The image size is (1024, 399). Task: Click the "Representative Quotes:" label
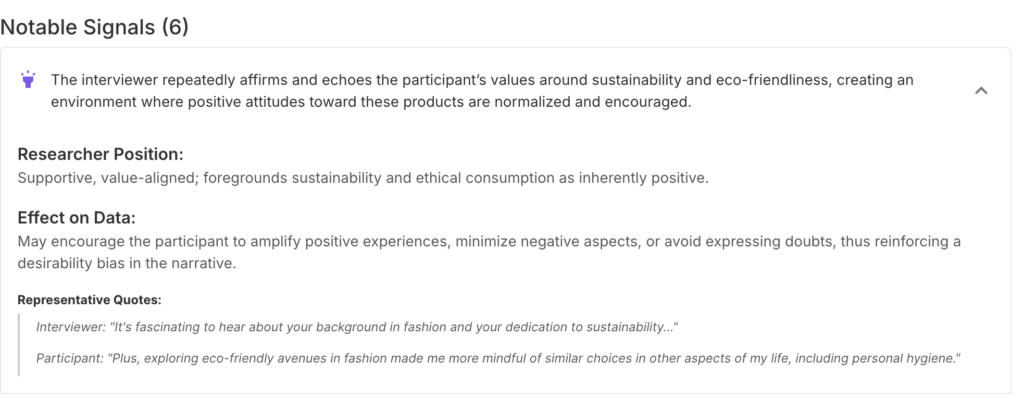(x=89, y=300)
